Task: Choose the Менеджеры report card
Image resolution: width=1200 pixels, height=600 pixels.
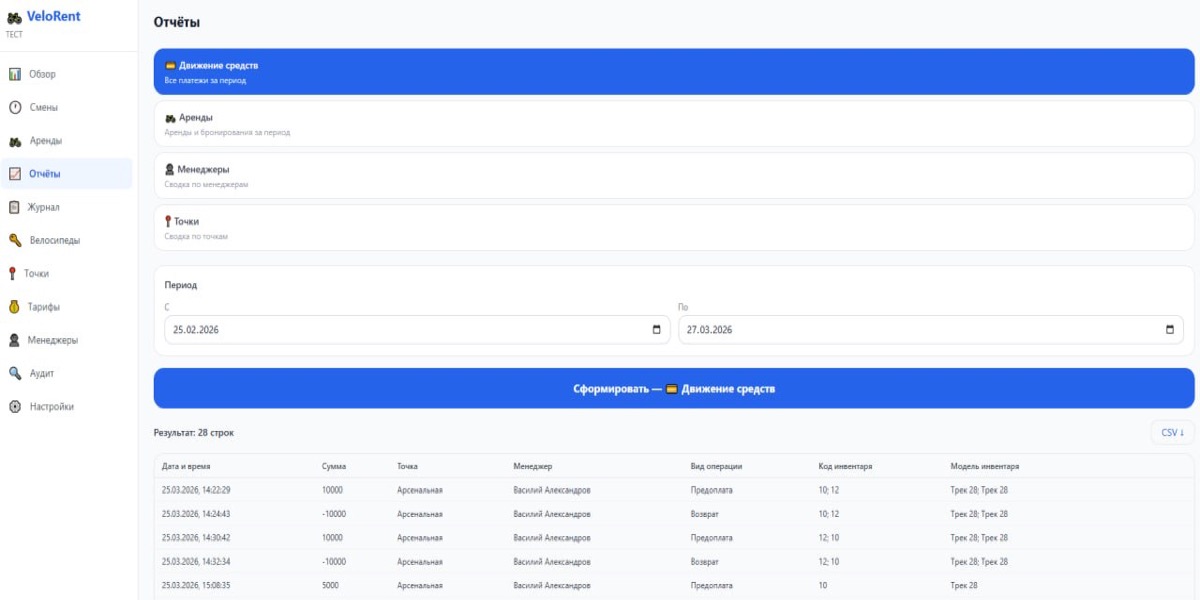Action: click(673, 176)
